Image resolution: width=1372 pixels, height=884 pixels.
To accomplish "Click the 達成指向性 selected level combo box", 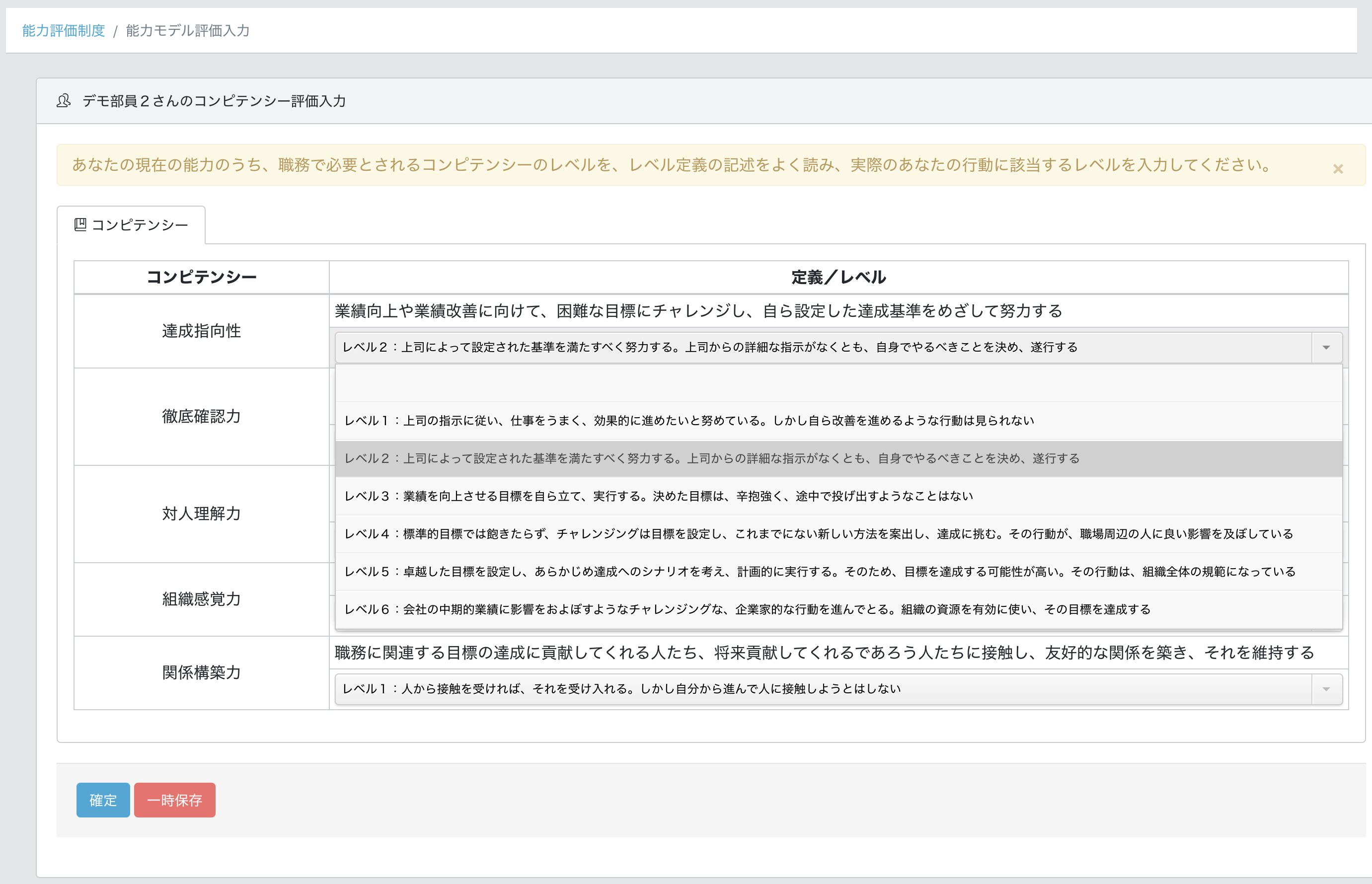I will coord(838,347).
